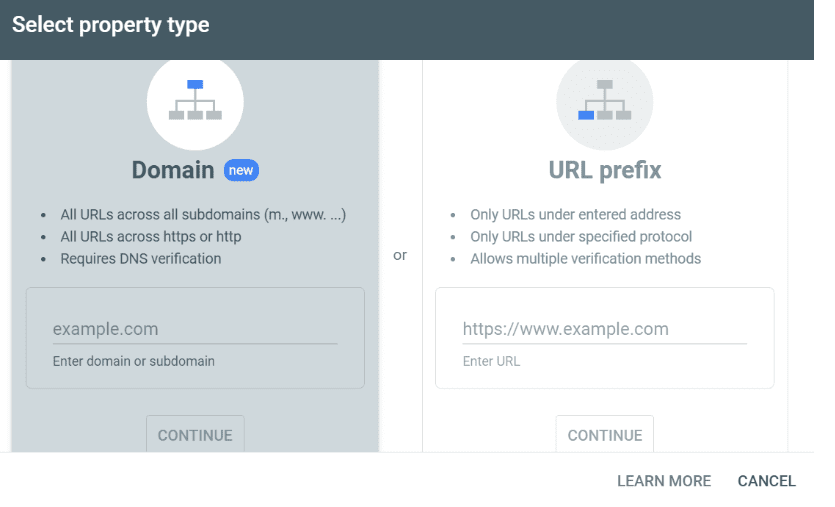This screenshot has height=507, width=835.
Task: Click "Only URLs under entered address" bullet
Action: (575, 215)
